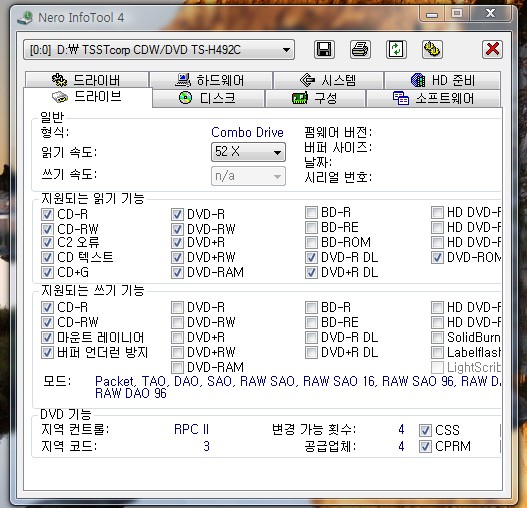The image size is (527, 508).
Task: Expand the TSSTcorp drive selection dropdown
Action: click(159, 50)
